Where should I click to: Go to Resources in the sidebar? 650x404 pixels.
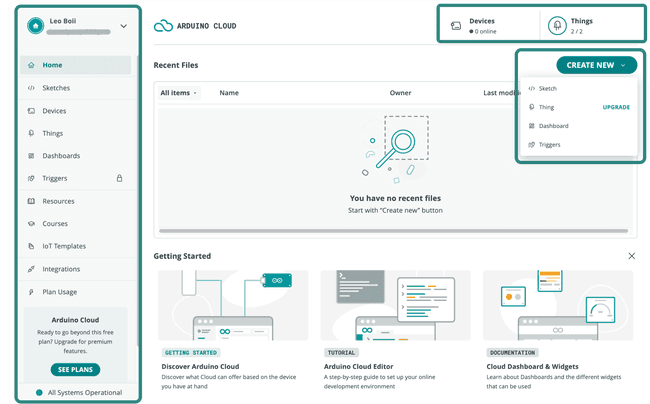58,201
